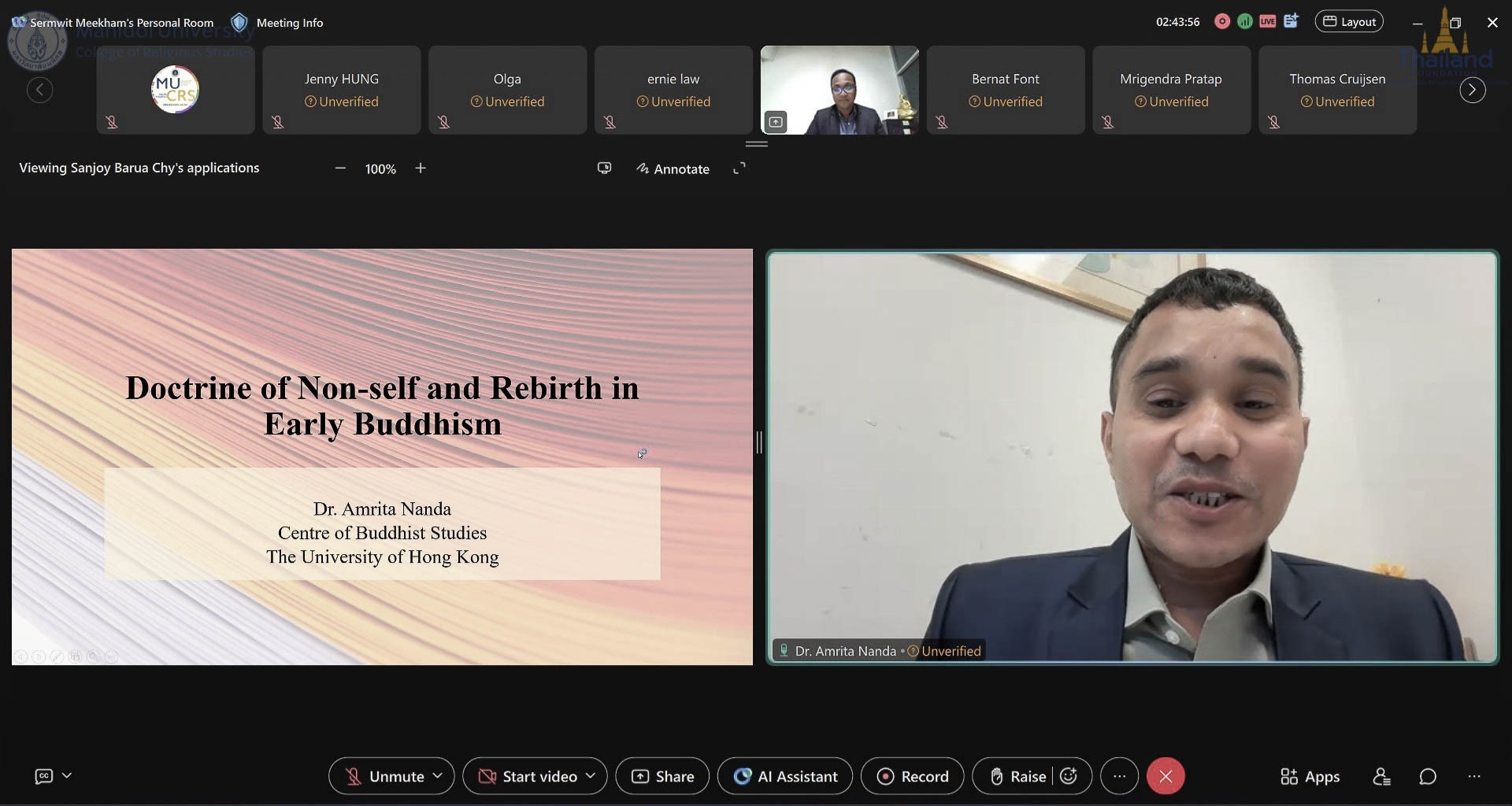
Task: Open the Meeting Info shield icon
Action: pyautogui.click(x=239, y=22)
